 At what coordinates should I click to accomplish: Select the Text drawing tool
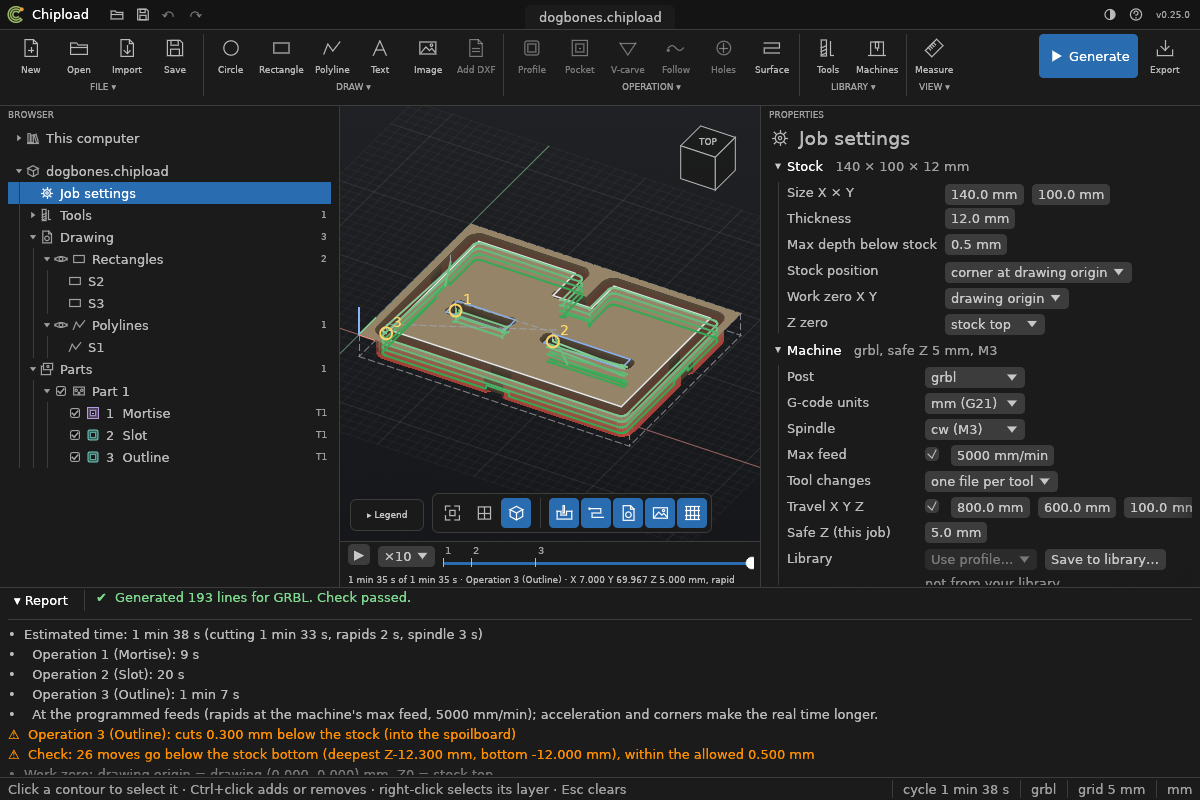[x=380, y=48]
